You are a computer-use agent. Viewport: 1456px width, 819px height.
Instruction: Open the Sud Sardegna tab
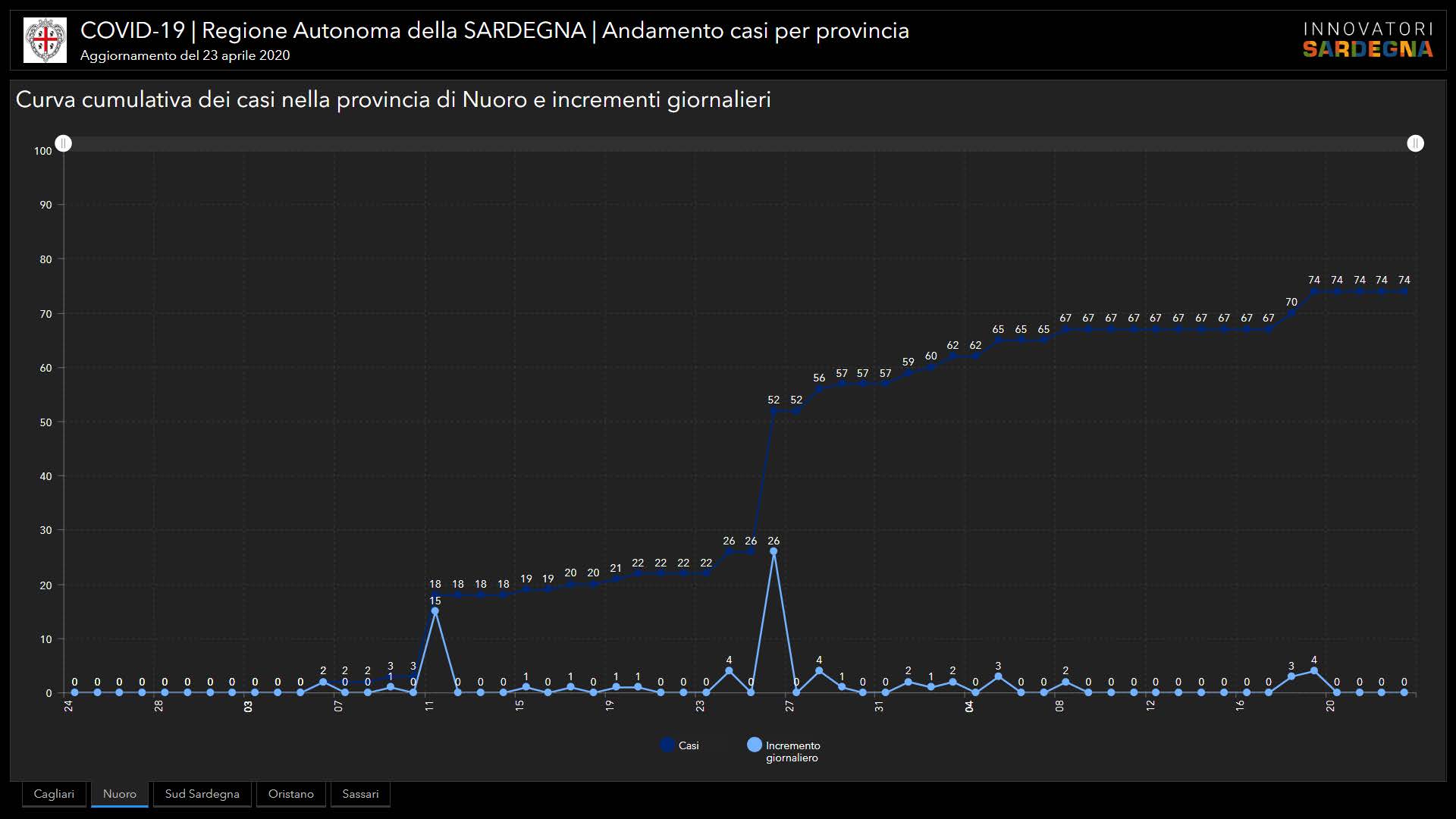click(202, 794)
